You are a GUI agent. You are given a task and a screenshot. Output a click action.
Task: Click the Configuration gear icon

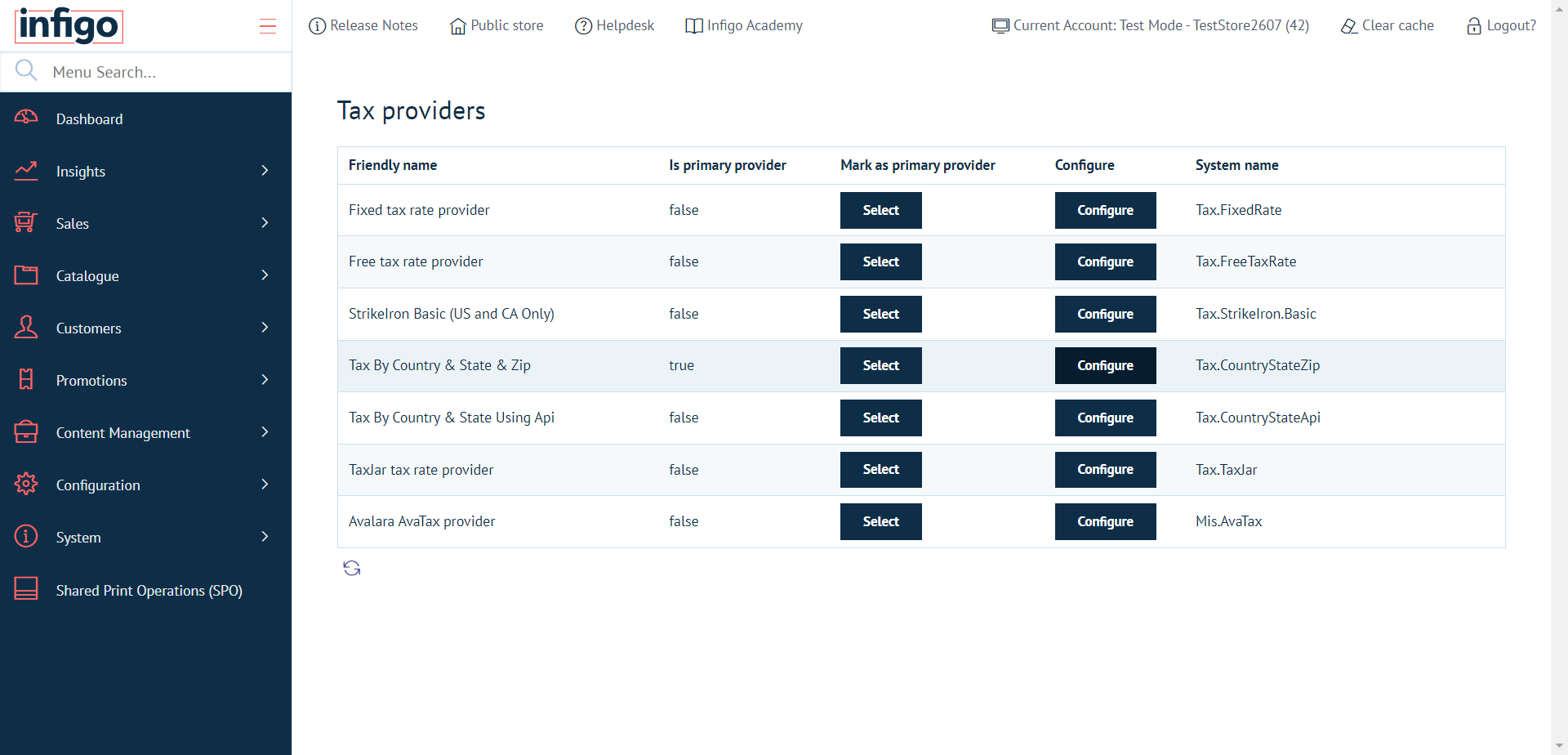coord(26,485)
